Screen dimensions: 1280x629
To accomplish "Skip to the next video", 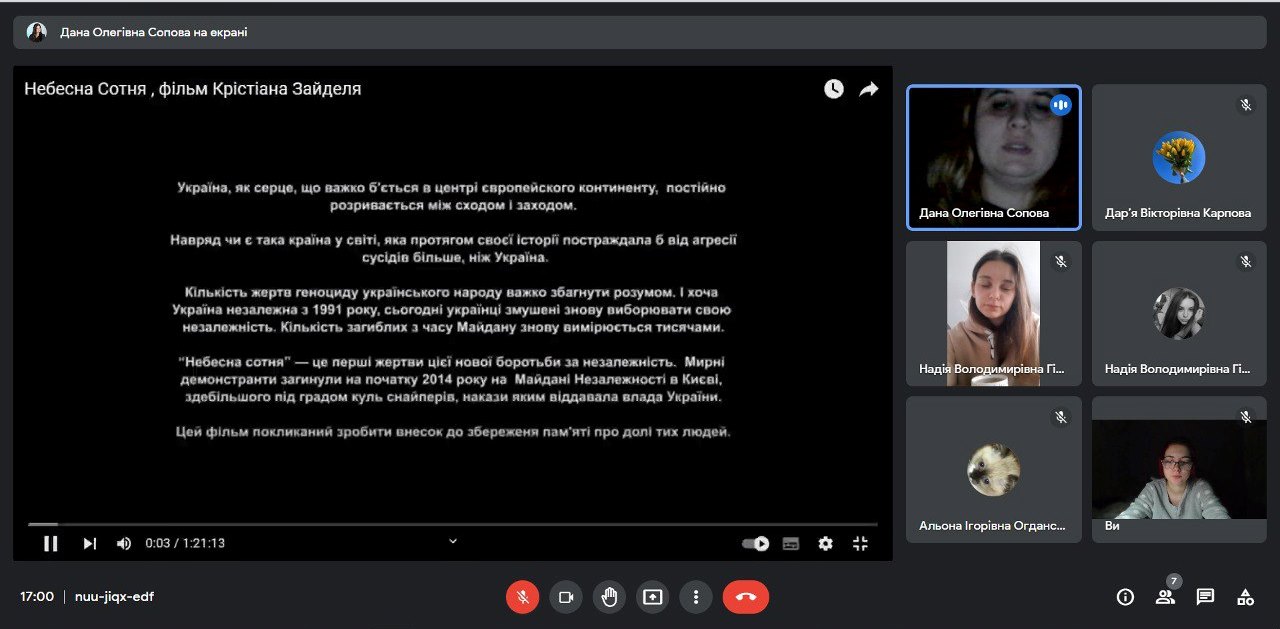I will pos(90,543).
